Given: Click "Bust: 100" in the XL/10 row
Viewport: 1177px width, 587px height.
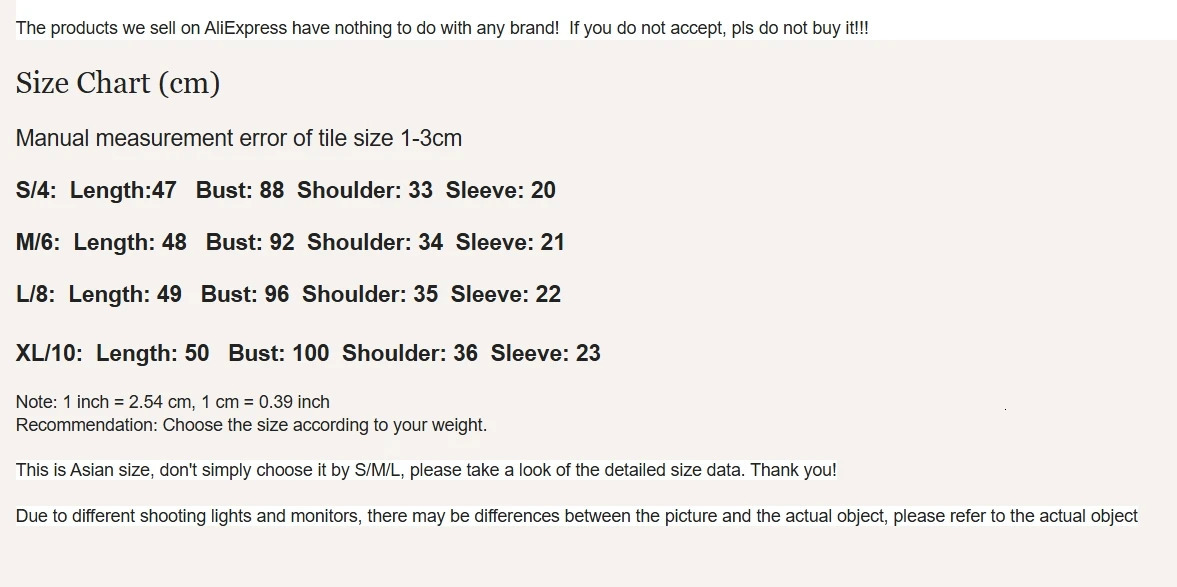Looking at the screenshot, I should point(279,353).
